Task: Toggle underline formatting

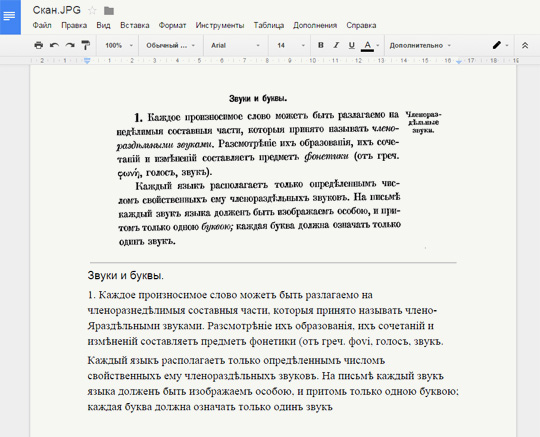Action: 351,45
